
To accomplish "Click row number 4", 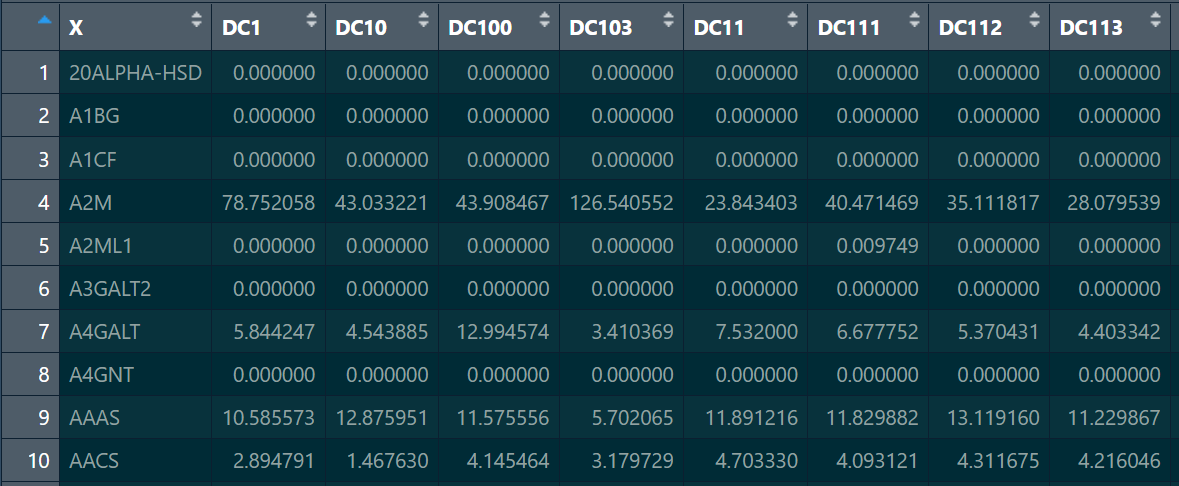I will point(44,202).
